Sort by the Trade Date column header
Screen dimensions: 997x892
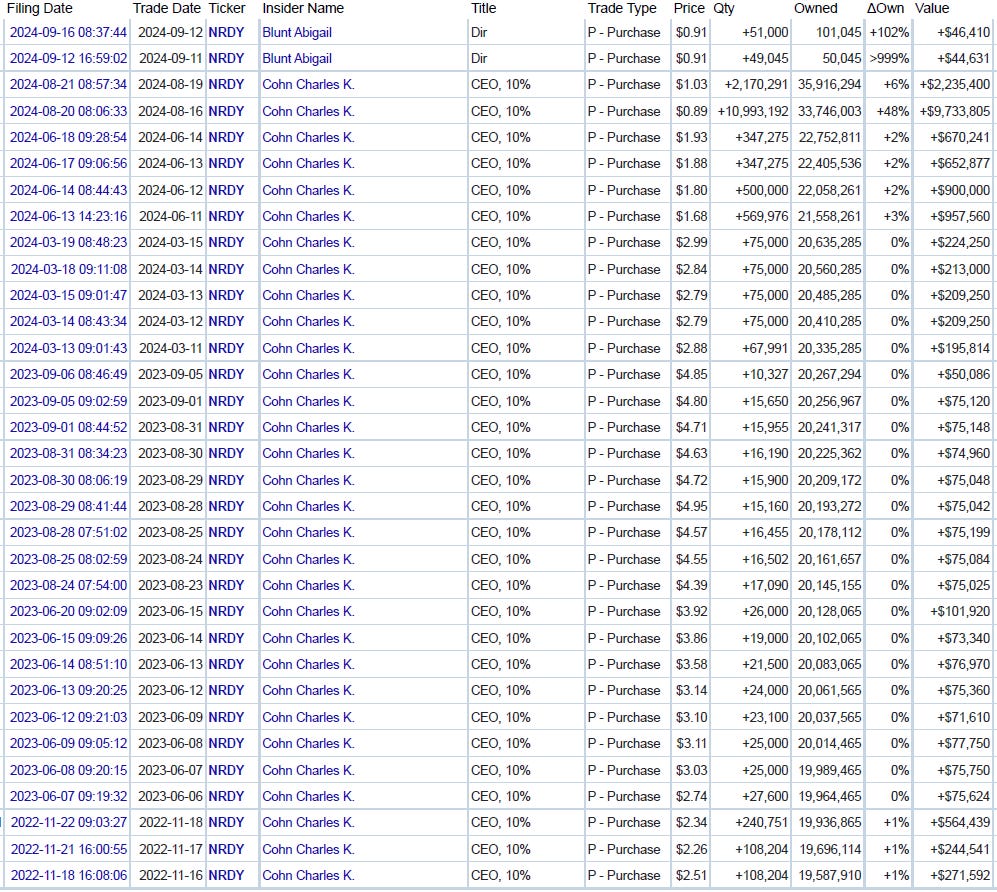click(167, 8)
